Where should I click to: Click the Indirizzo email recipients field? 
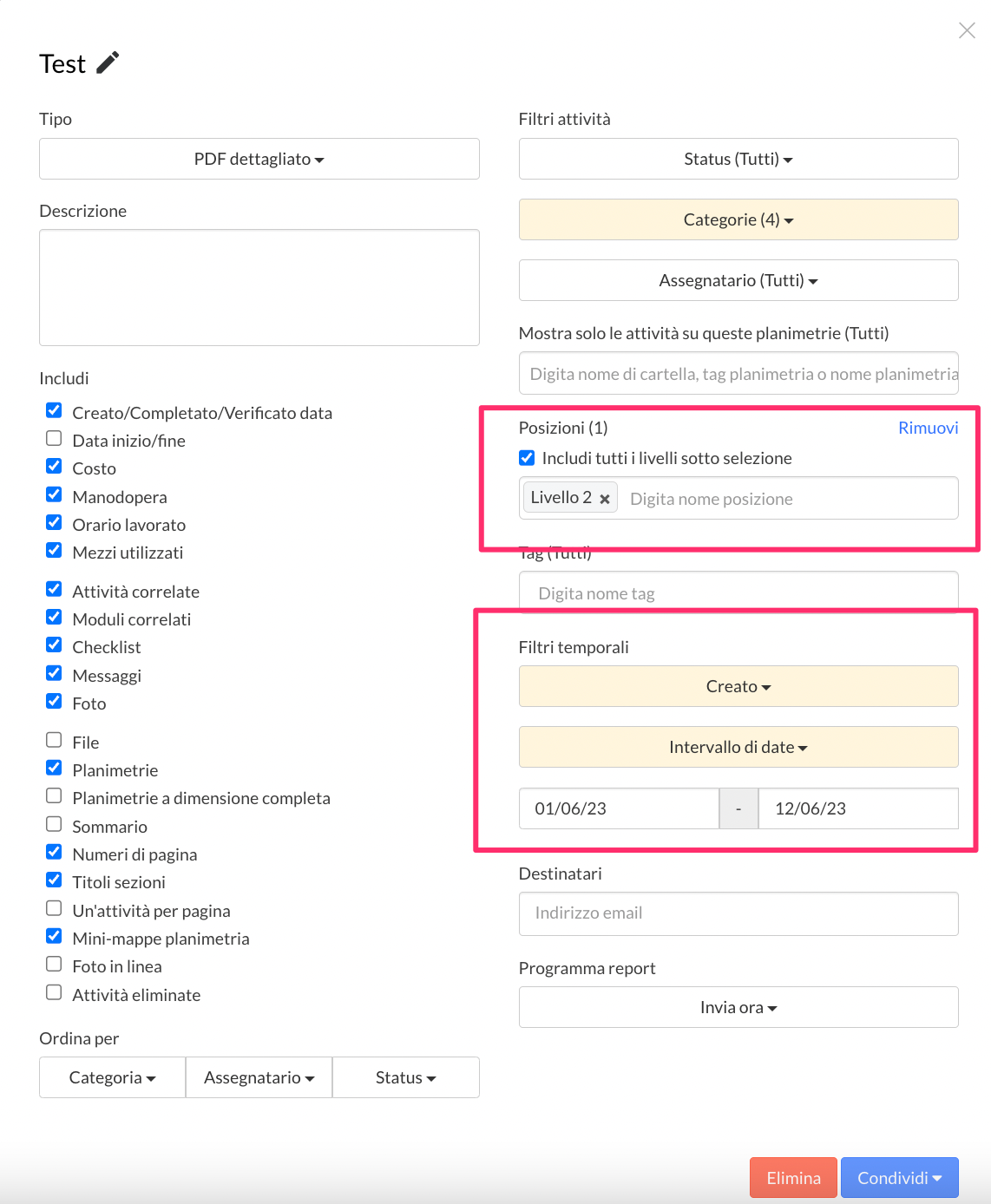coord(738,913)
